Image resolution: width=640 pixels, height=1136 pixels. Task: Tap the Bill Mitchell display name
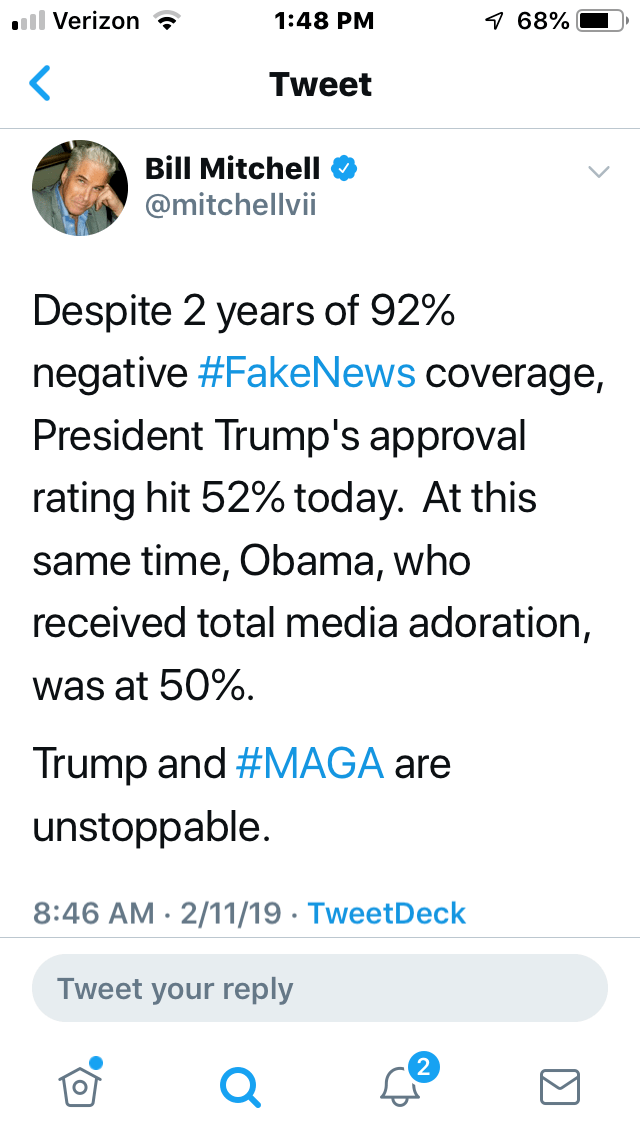click(233, 169)
